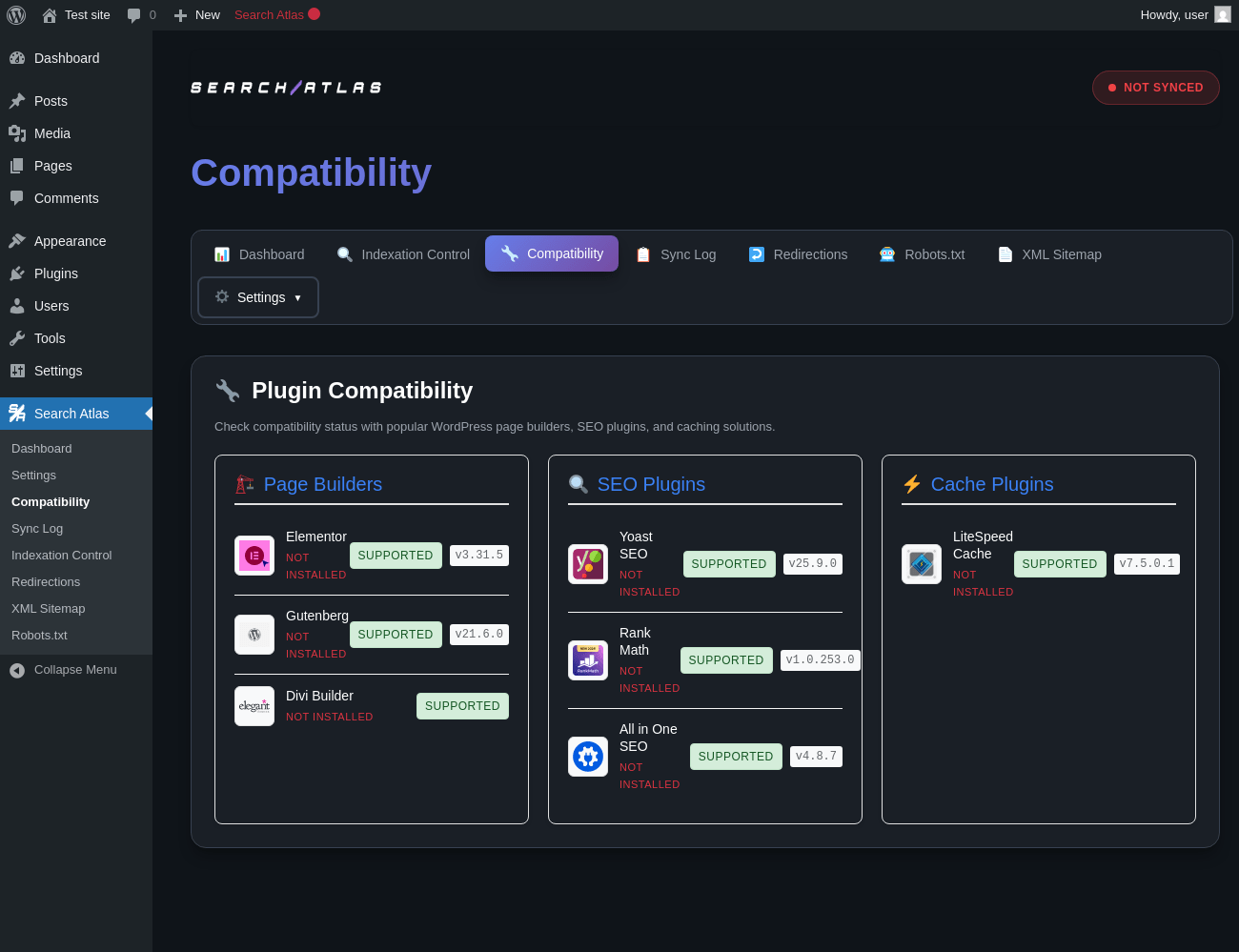
Task: Click All in One SEO's SUPPORTED badge
Action: [x=736, y=757]
